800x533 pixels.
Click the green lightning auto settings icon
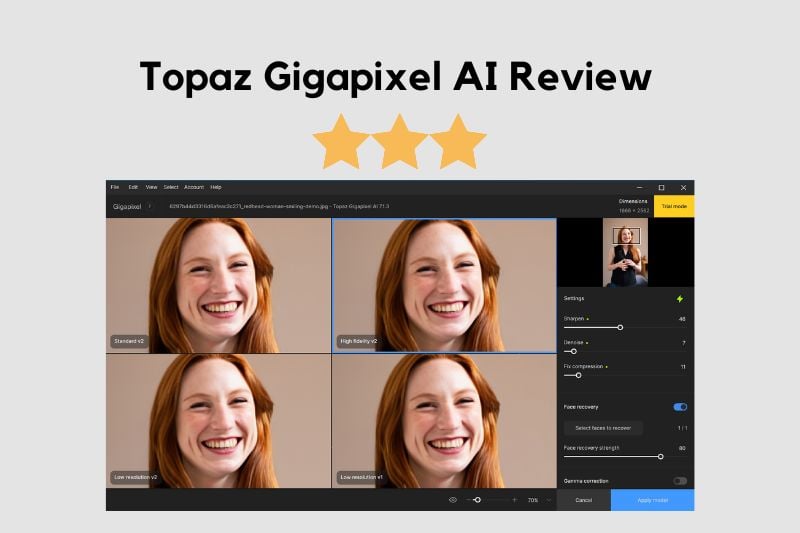point(680,299)
